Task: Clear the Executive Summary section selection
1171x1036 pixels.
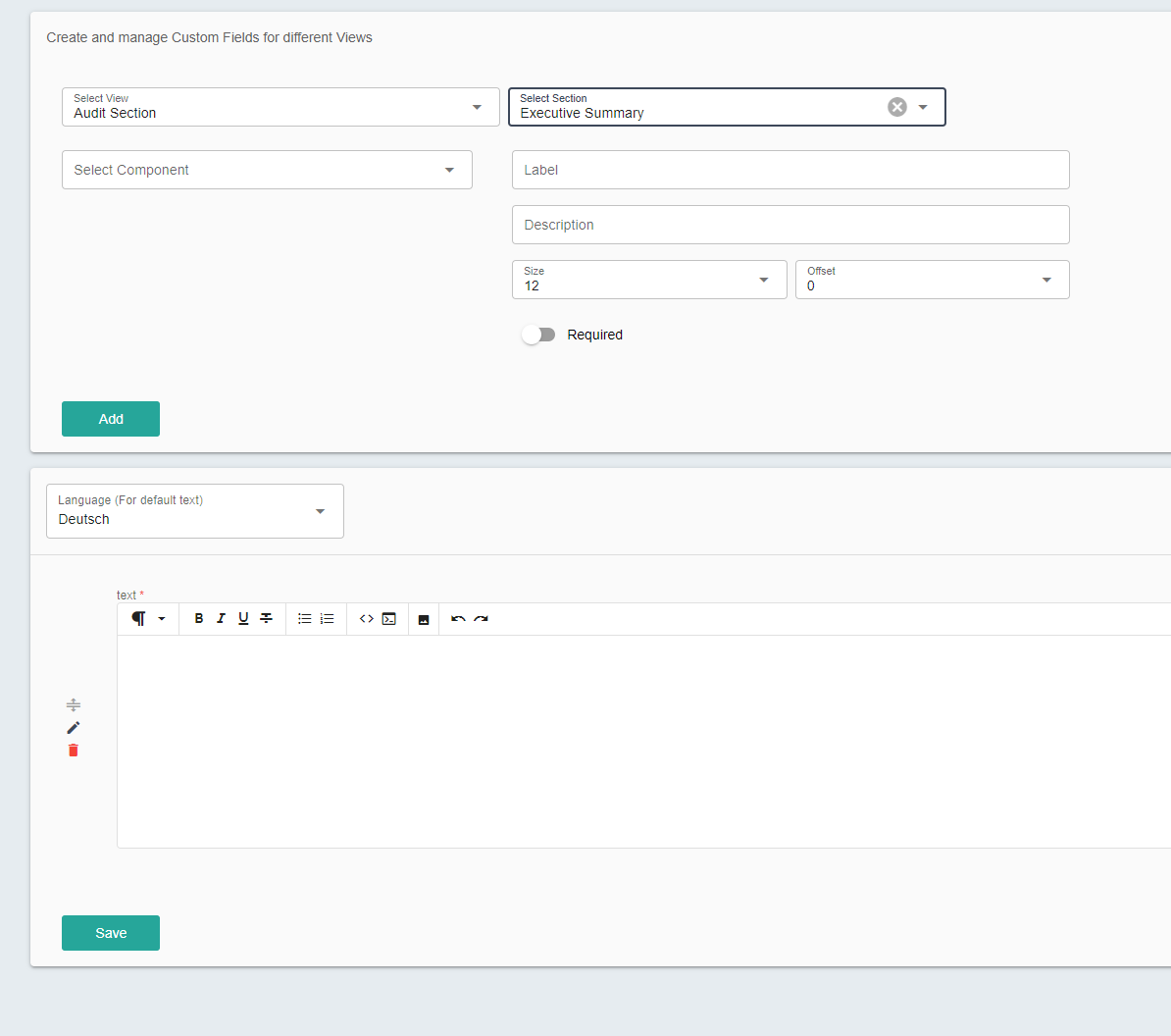Action: coord(897,107)
